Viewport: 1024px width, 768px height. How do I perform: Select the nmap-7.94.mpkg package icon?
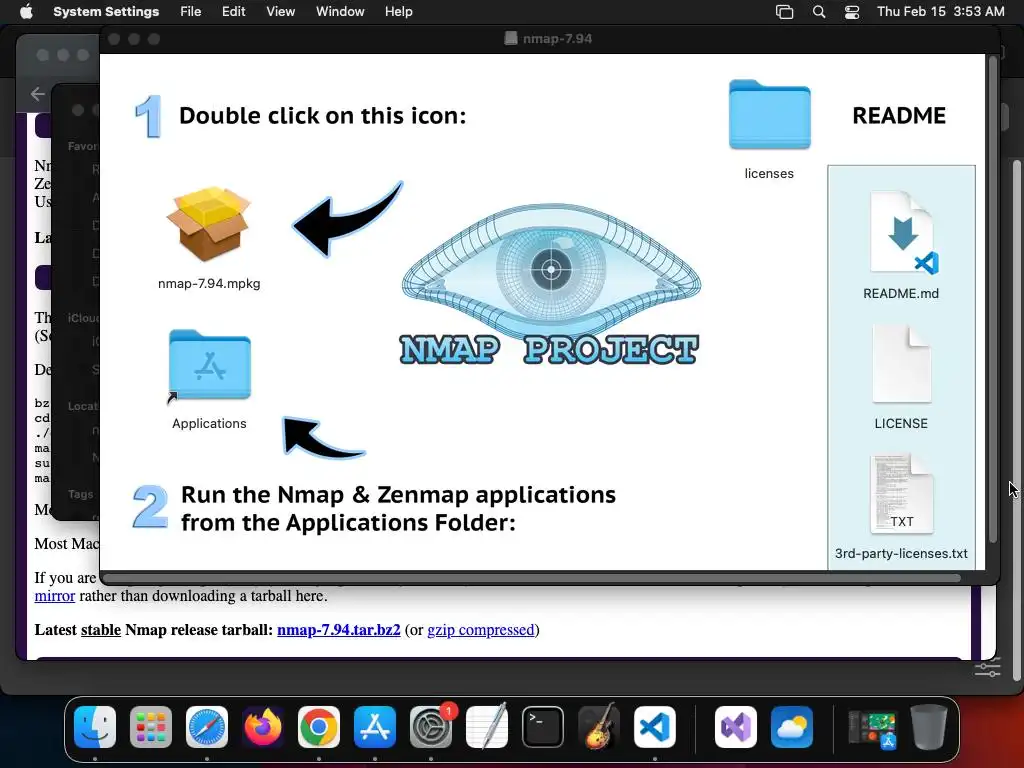click(x=208, y=223)
